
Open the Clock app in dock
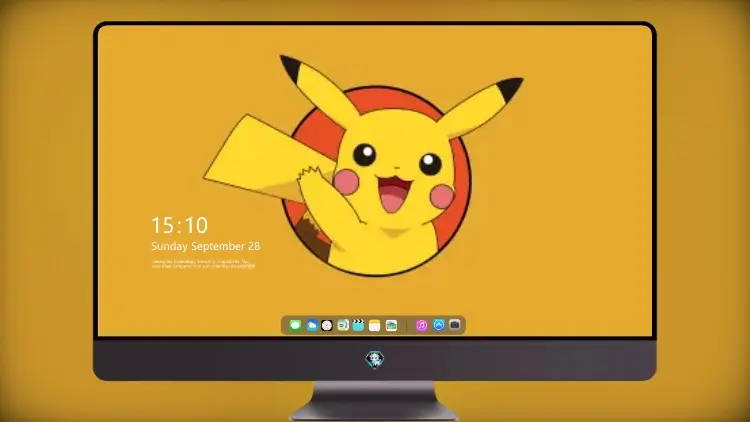click(327, 325)
